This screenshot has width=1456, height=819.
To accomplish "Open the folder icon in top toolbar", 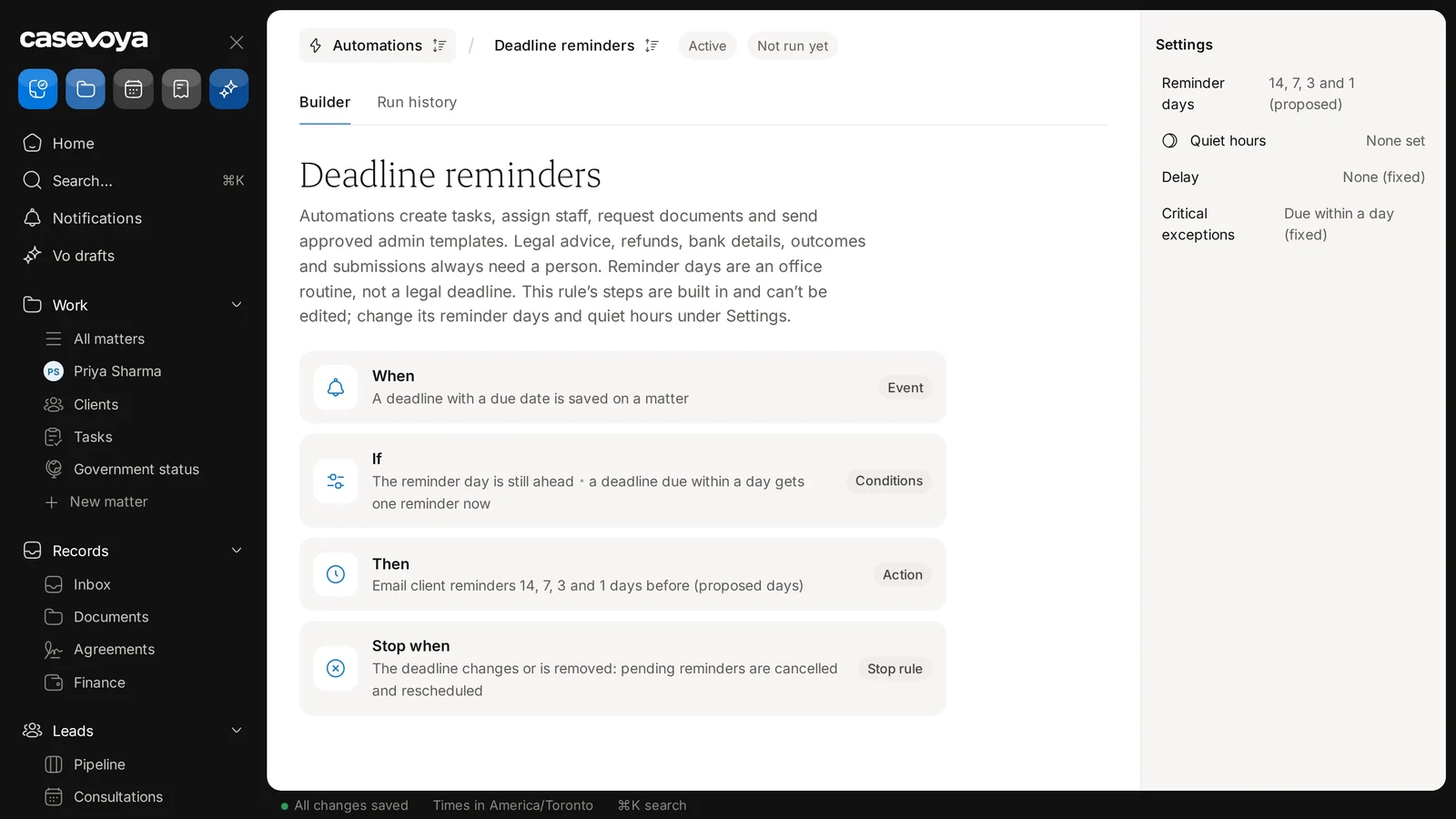I will click(86, 89).
